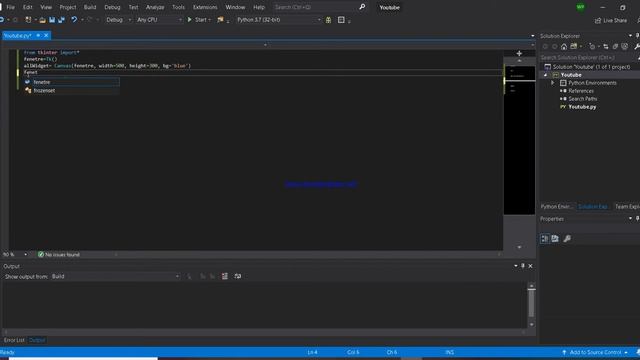This screenshot has height=360, width=640.
Task: Click the Live Share button
Action: (x=611, y=20)
